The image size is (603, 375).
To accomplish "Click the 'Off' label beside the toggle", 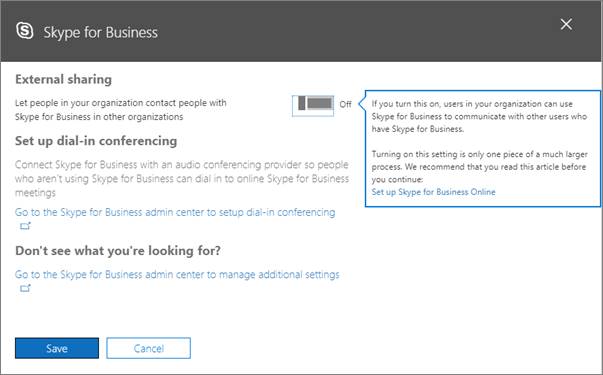I will (345, 104).
